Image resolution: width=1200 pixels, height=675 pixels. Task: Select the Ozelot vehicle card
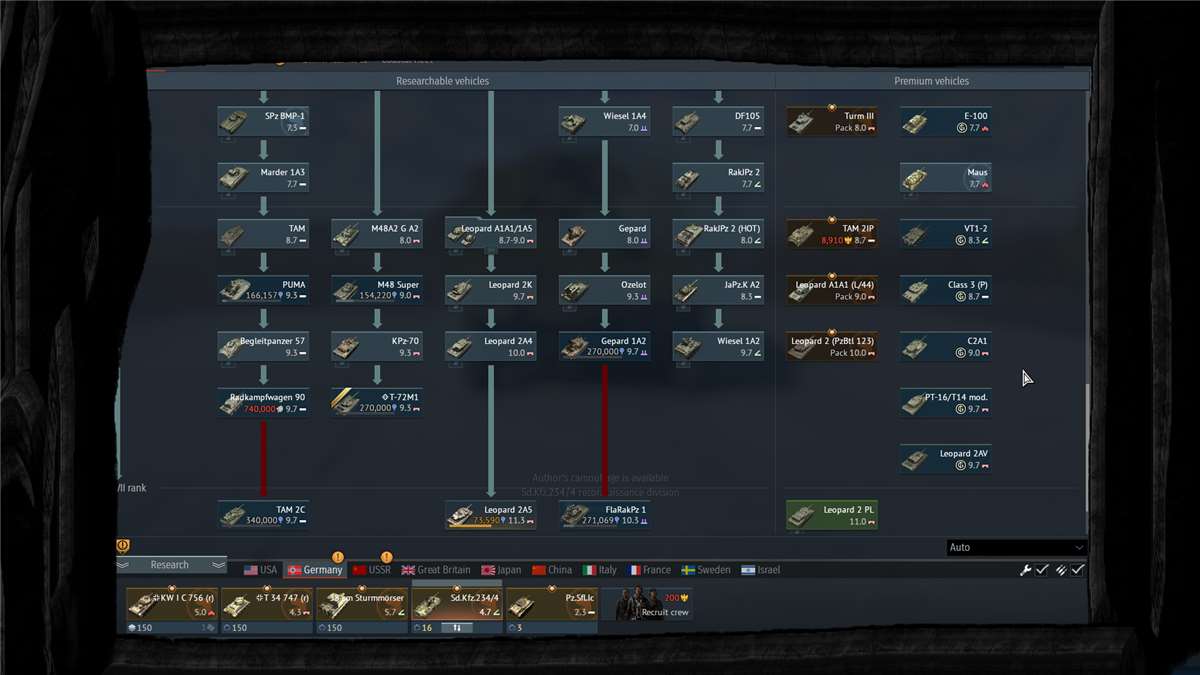coord(604,290)
